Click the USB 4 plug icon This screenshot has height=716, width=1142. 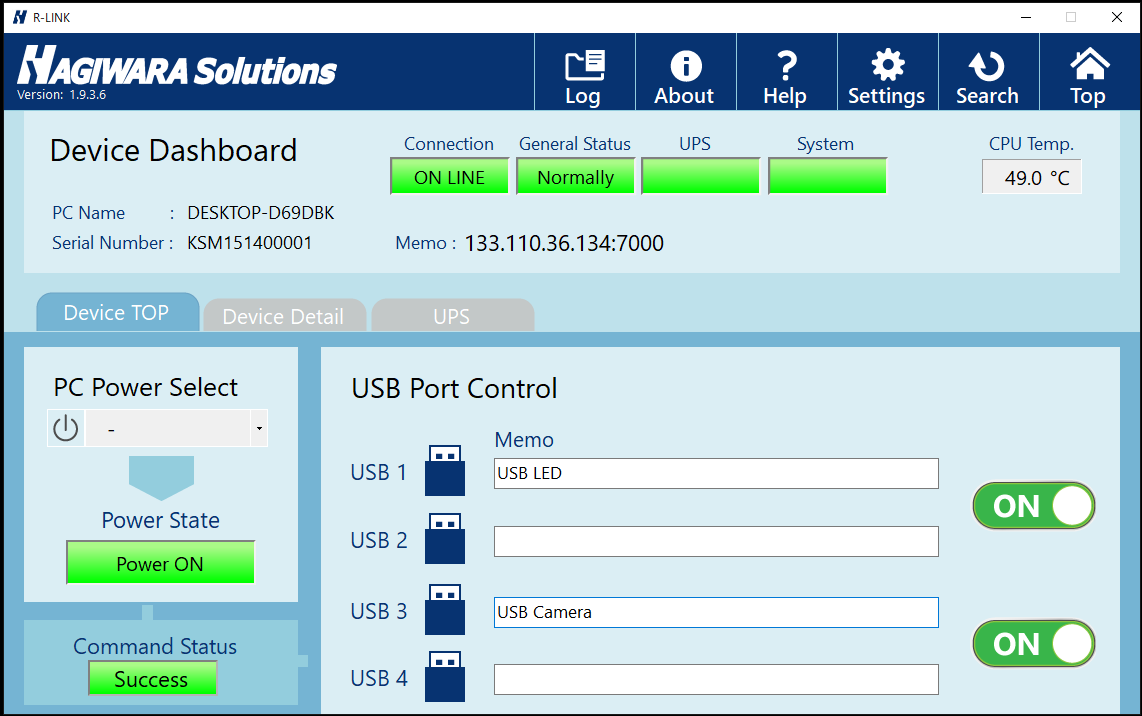coord(445,677)
